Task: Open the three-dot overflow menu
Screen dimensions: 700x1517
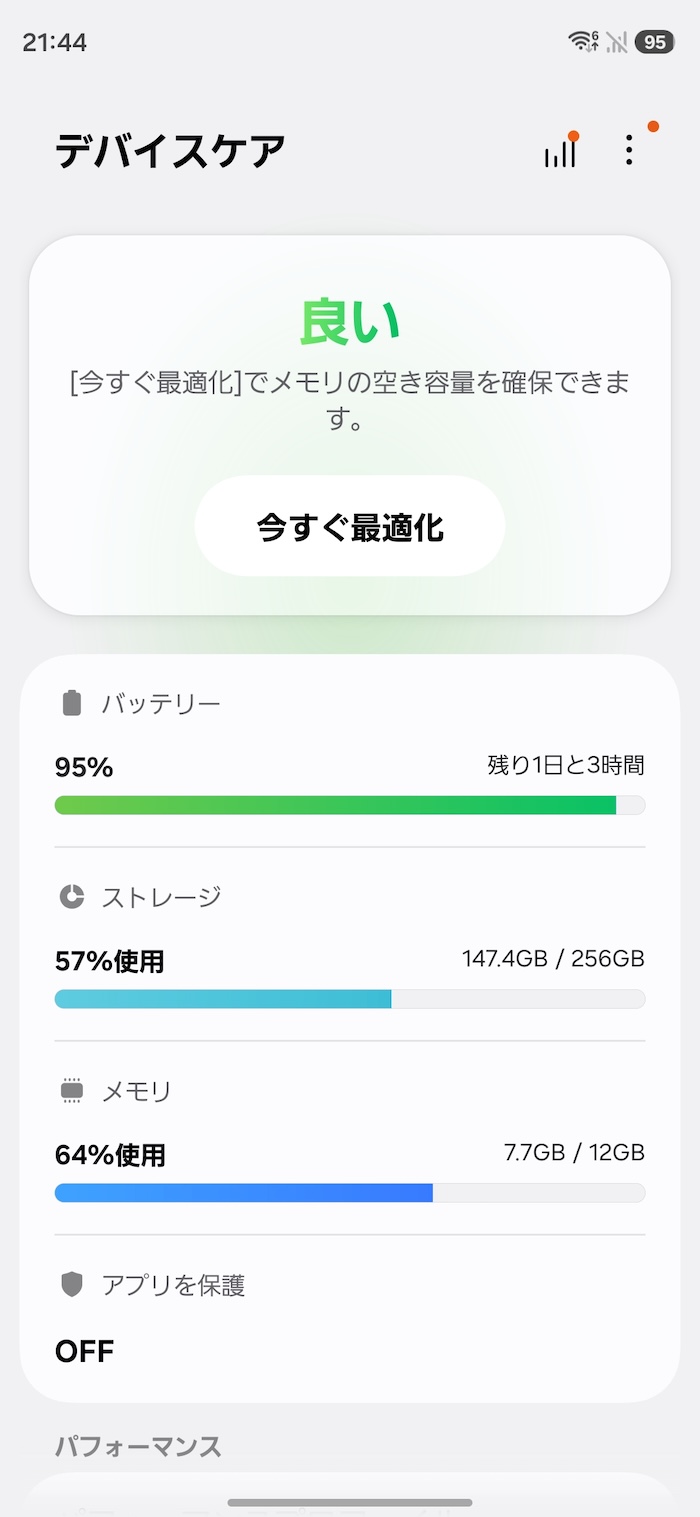Action: click(629, 150)
